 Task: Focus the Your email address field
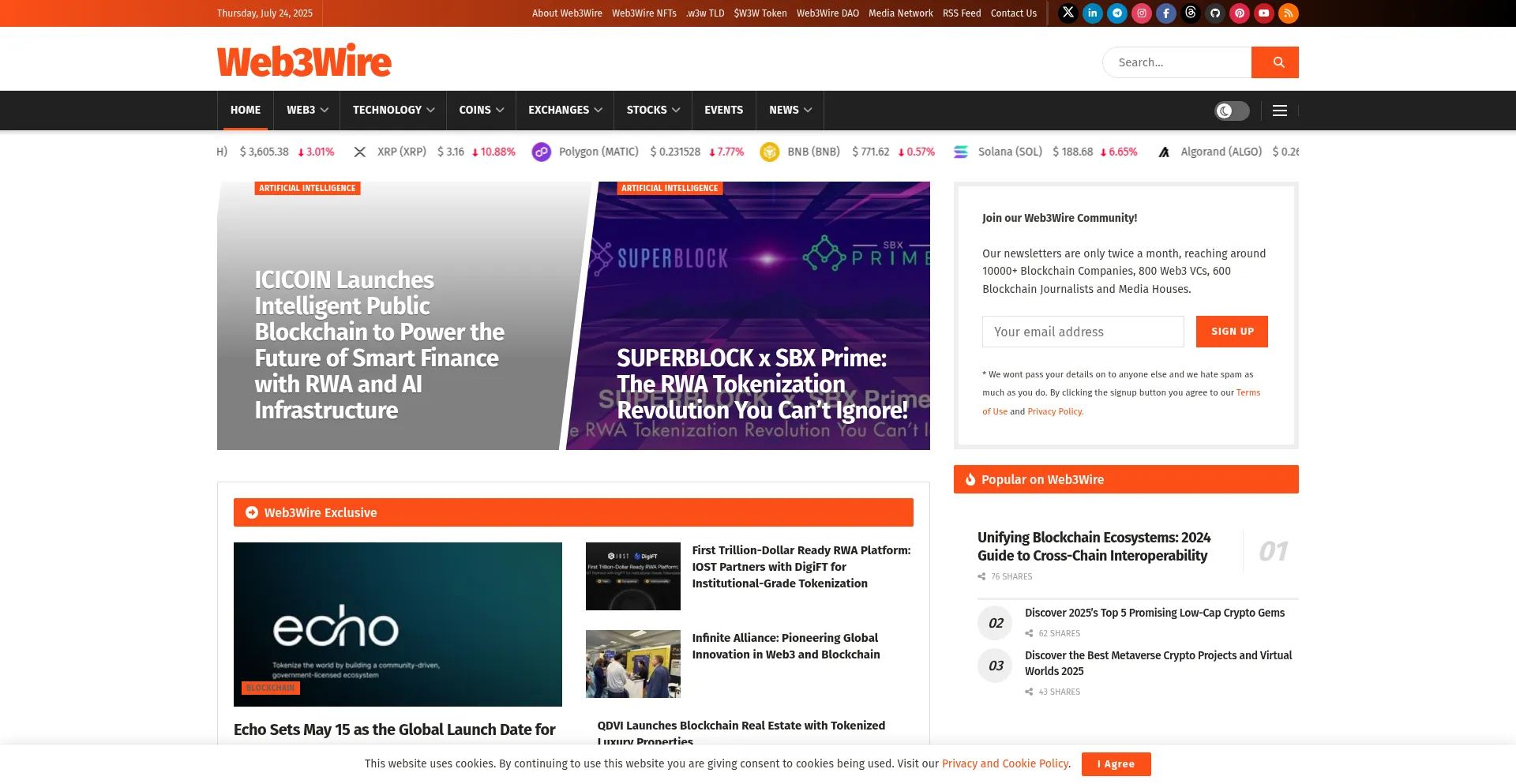pos(1083,332)
